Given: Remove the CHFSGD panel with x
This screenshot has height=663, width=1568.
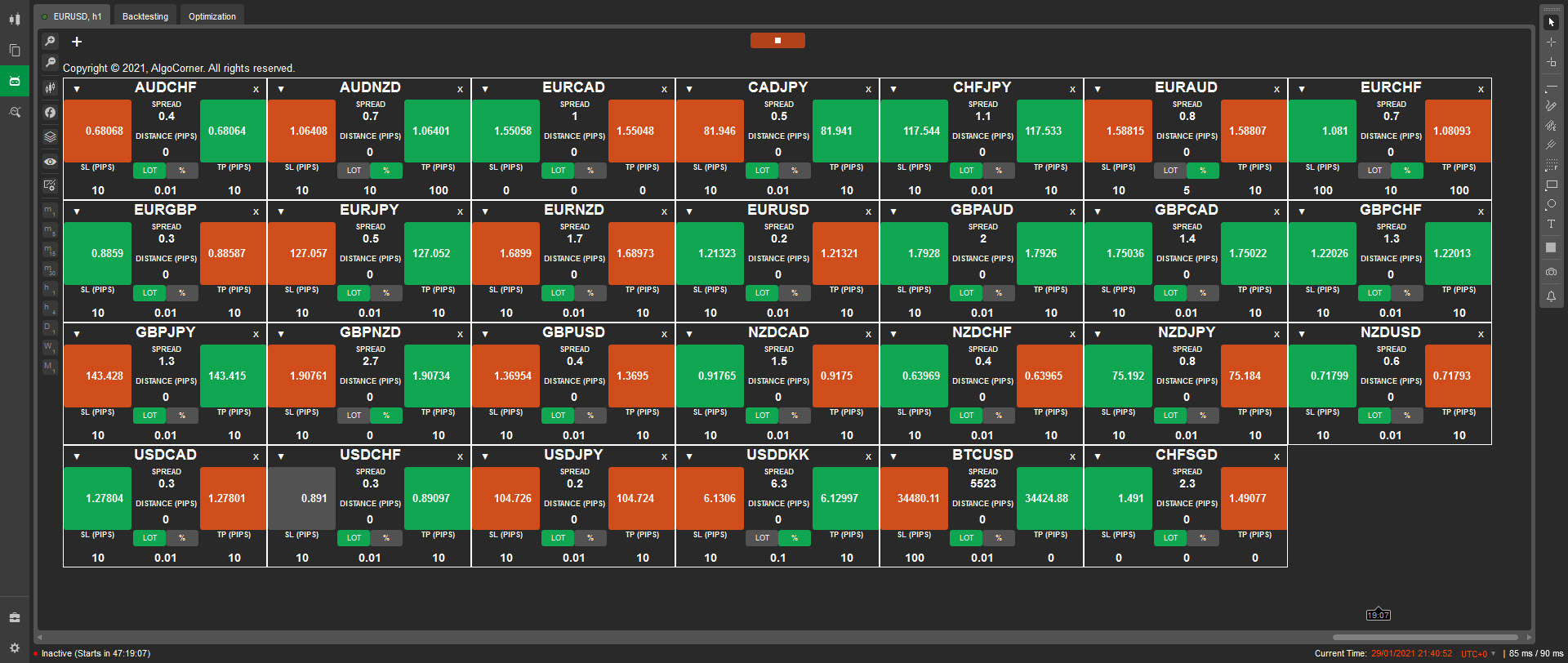Looking at the screenshot, I should coord(1276,457).
